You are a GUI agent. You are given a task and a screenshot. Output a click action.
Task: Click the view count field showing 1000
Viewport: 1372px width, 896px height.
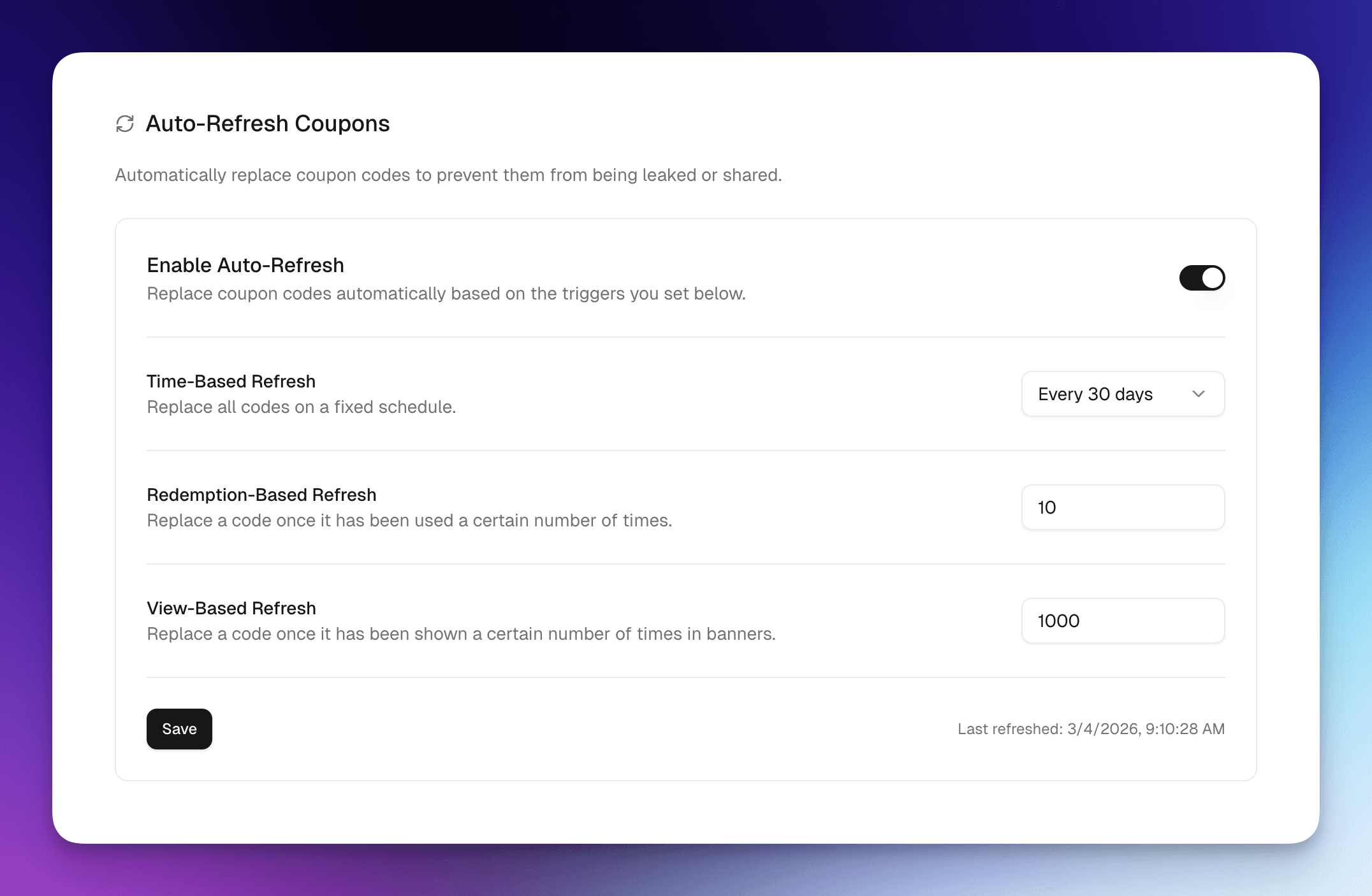1123,621
